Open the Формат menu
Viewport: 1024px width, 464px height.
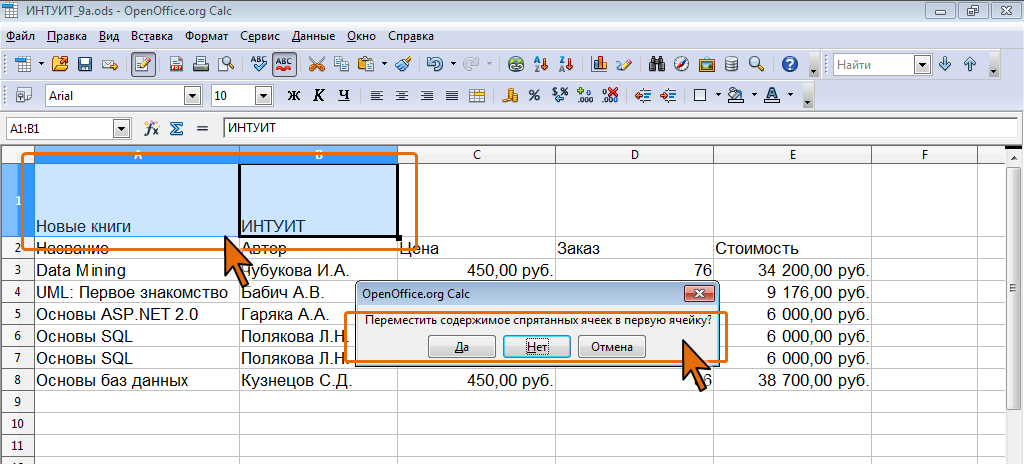click(x=206, y=36)
